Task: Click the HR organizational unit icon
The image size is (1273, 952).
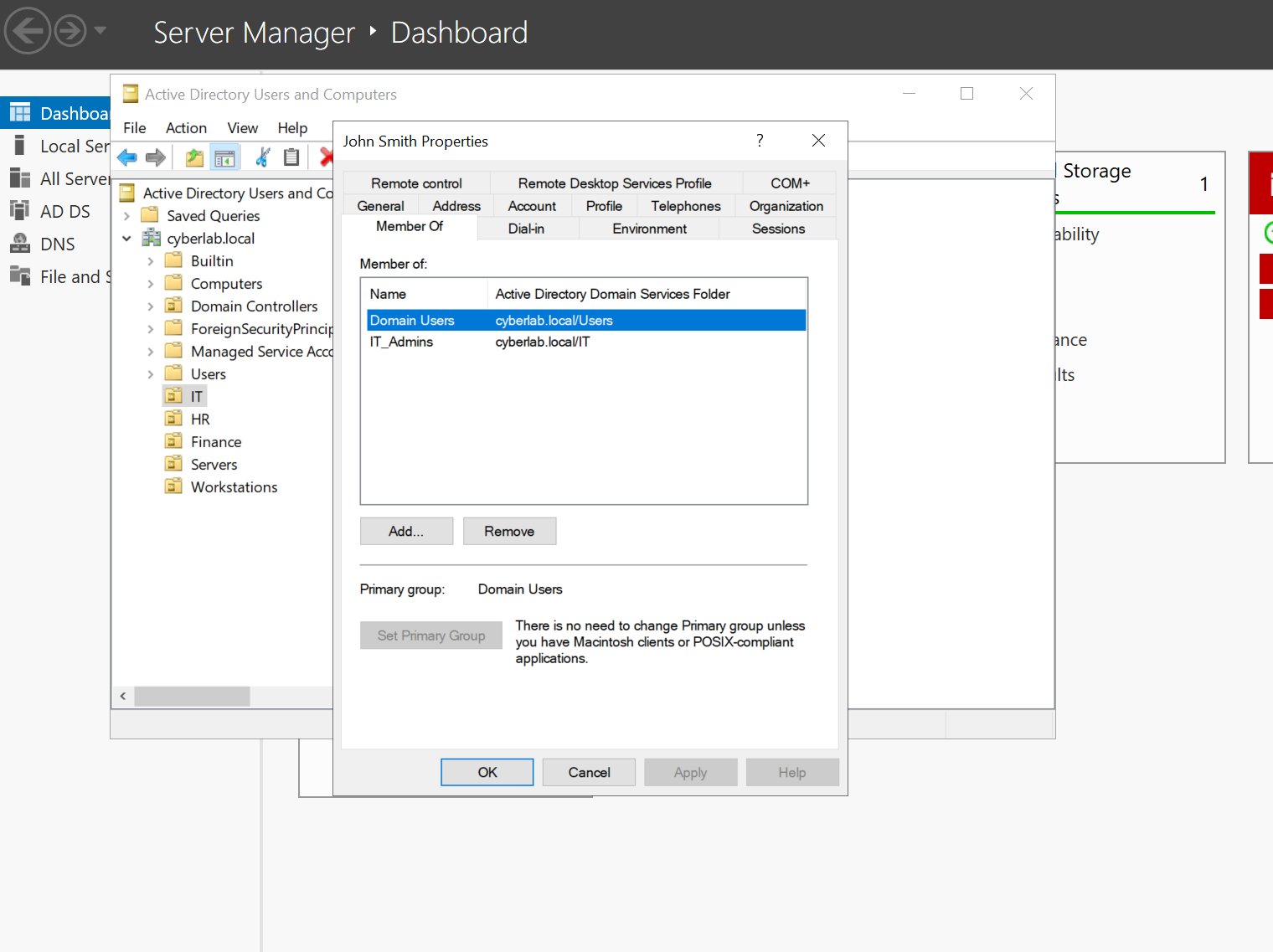Action: pos(173,419)
